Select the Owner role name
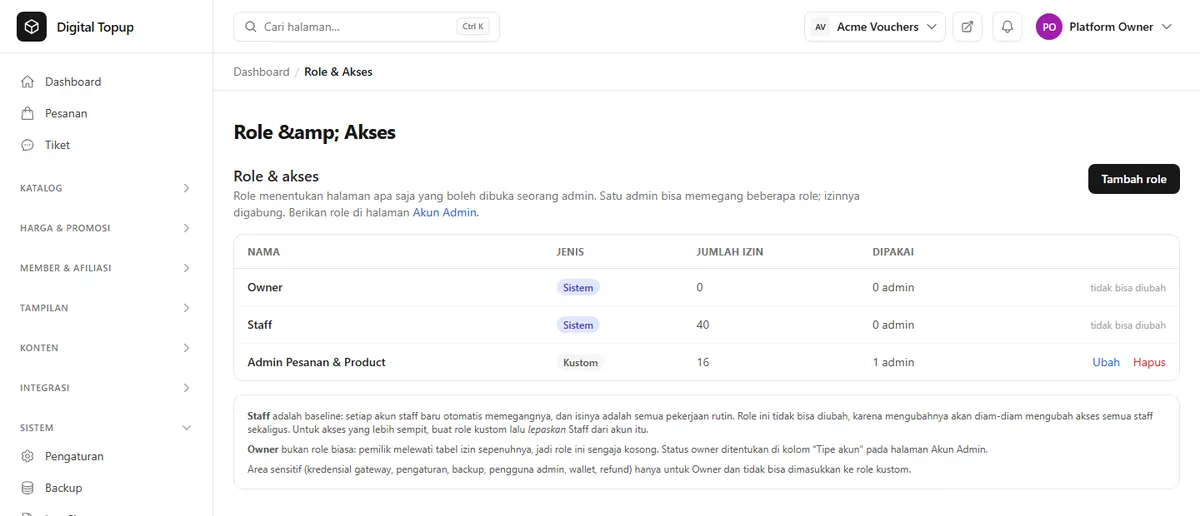 [265, 287]
